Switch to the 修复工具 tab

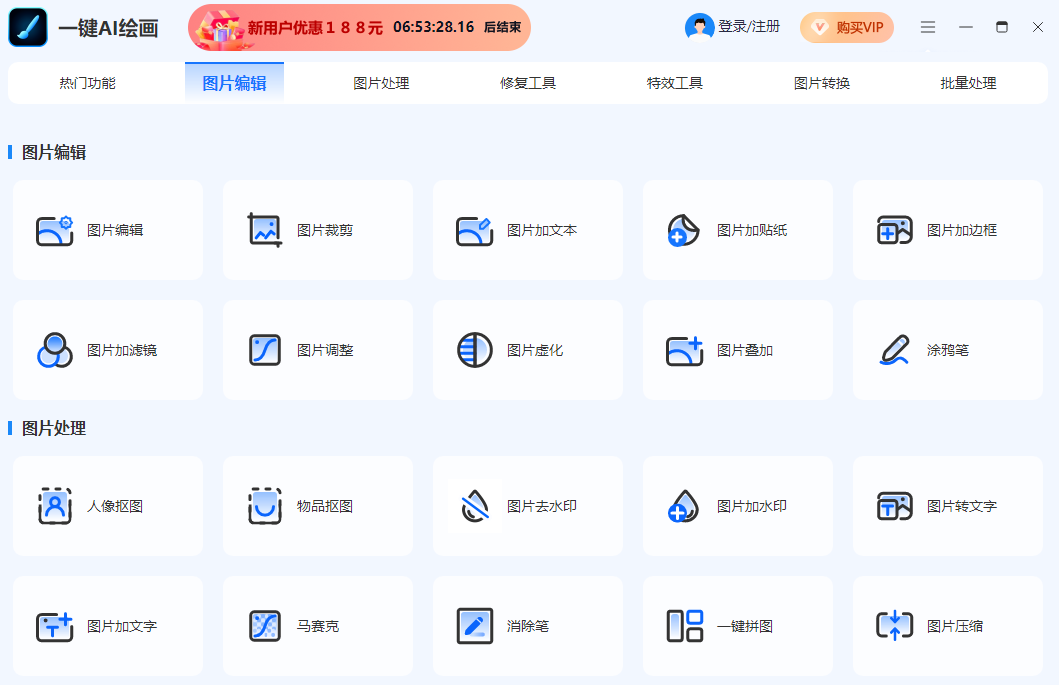point(527,85)
